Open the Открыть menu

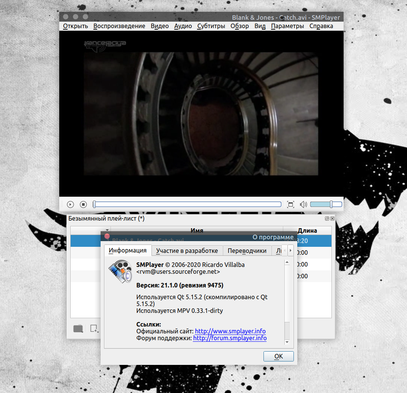click(x=76, y=26)
